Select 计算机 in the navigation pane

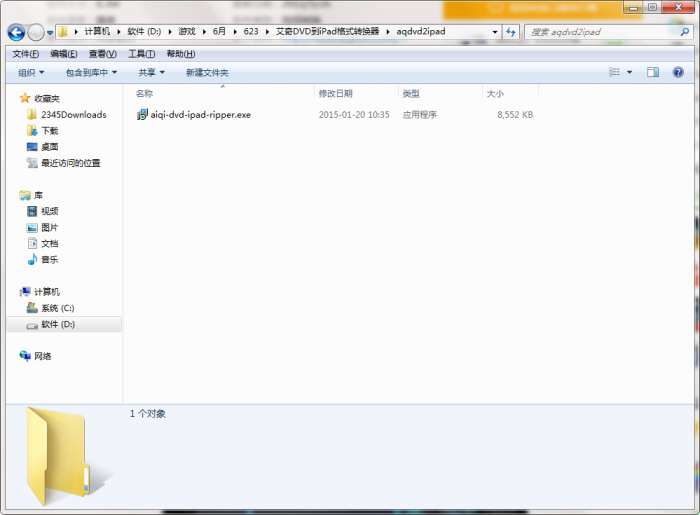tap(47, 292)
